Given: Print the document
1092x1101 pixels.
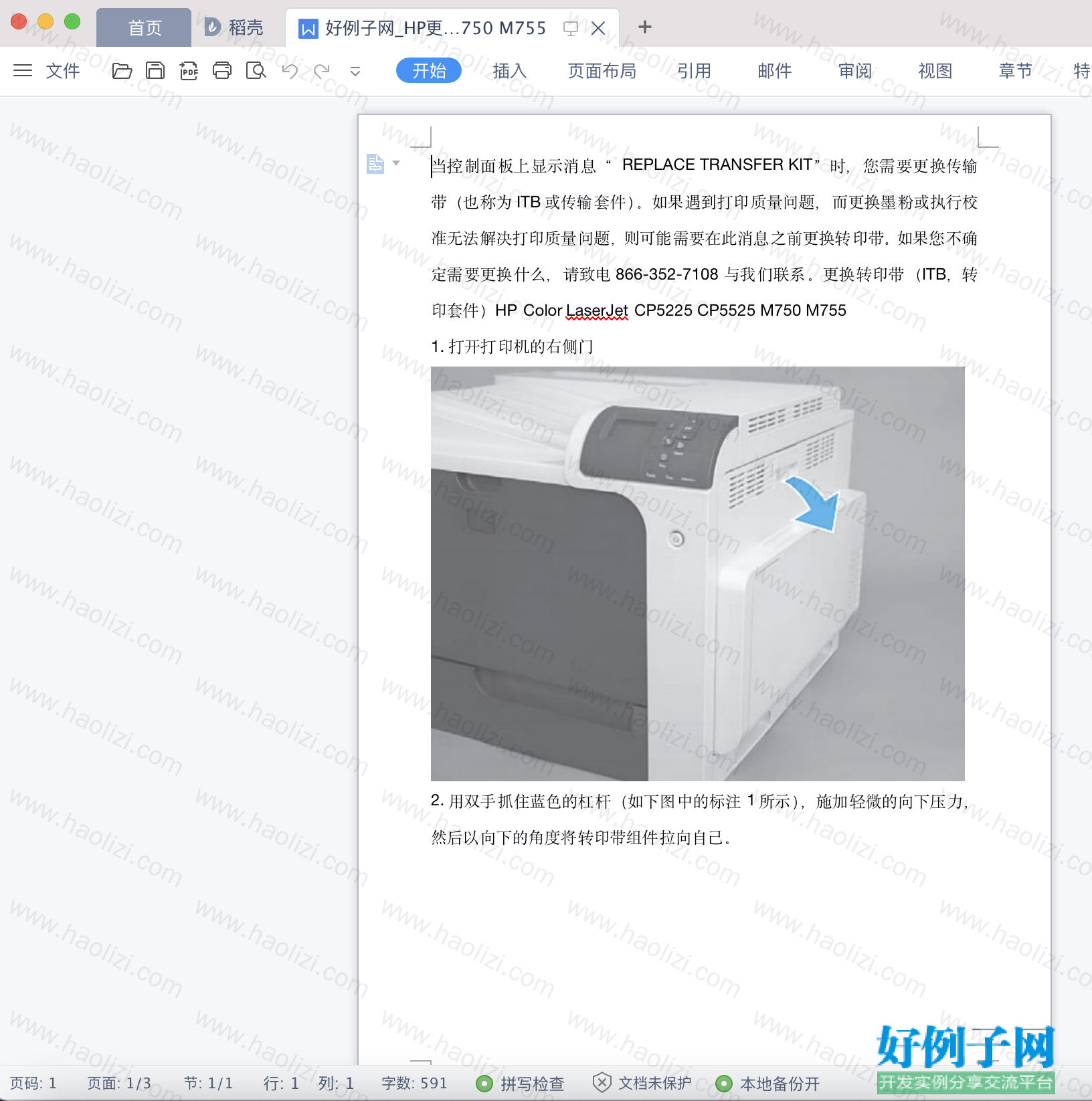Looking at the screenshot, I should click(x=222, y=70).
